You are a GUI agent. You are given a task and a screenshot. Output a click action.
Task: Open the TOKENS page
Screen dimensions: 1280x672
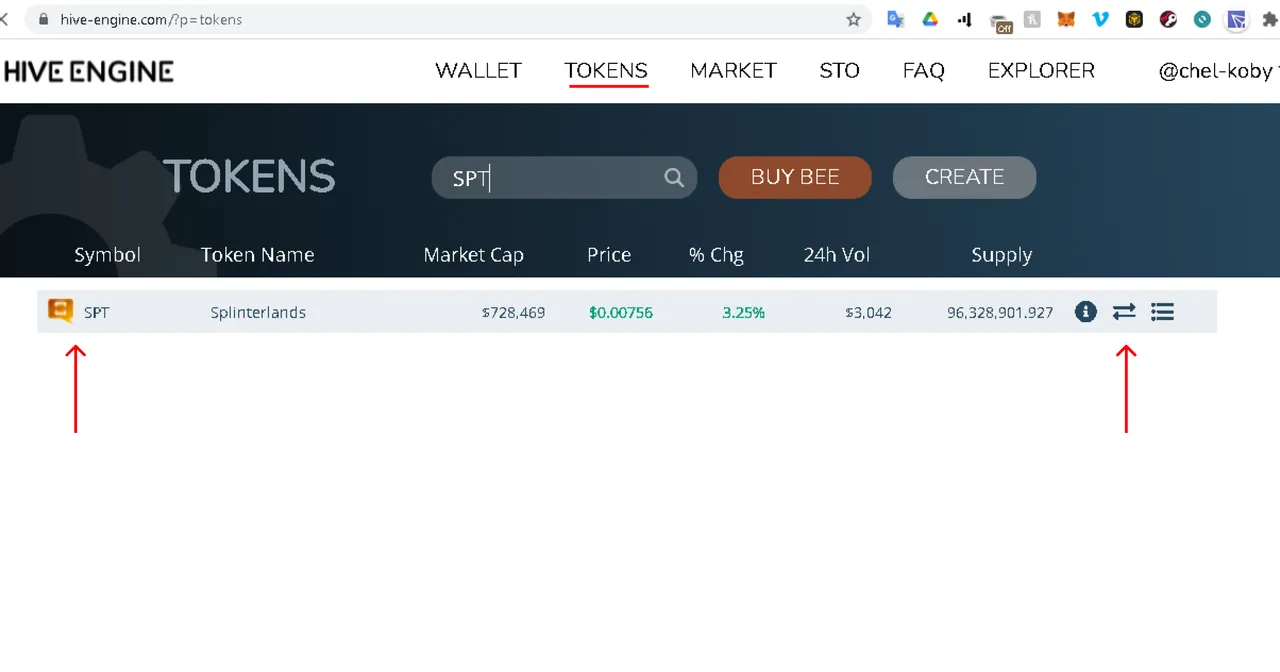pyautogui.click(x=606, y=71)
